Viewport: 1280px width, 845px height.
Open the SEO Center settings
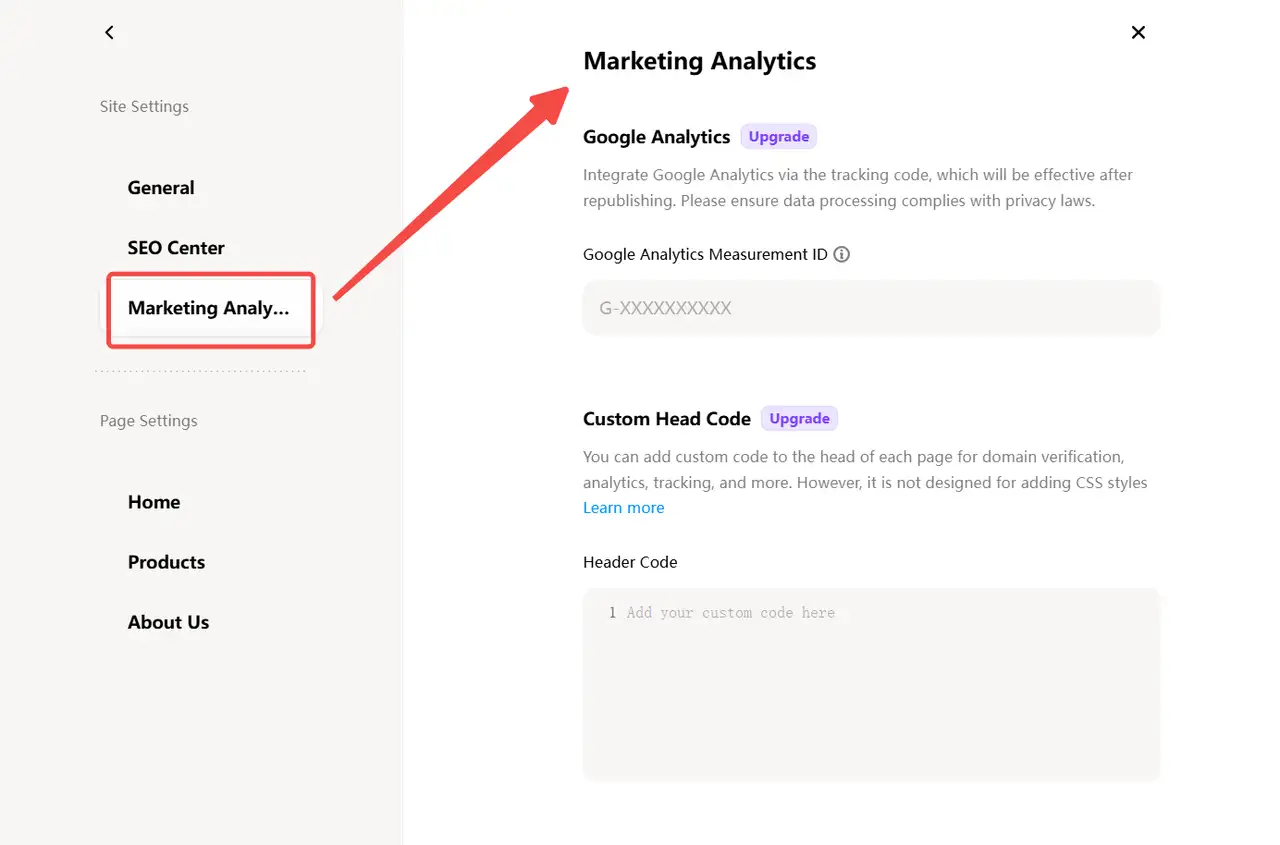pos(176,248)
